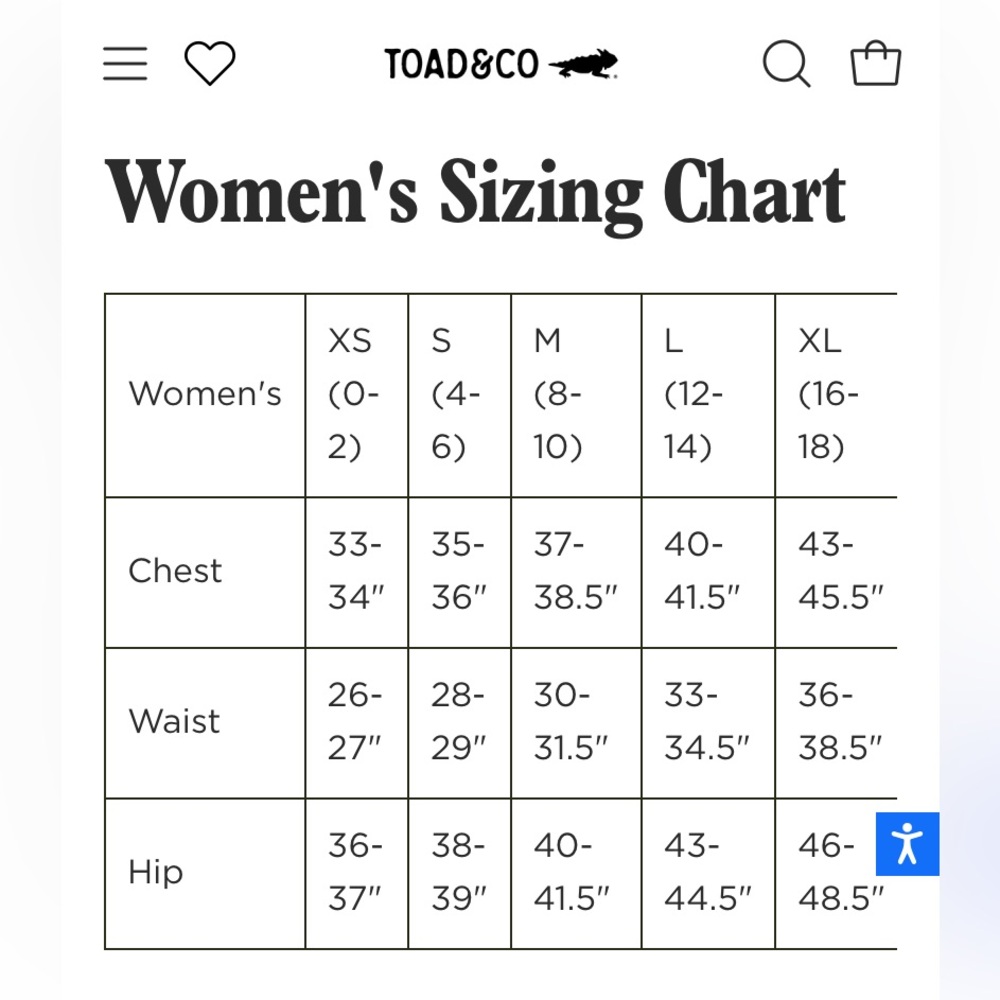Select the M (8-10) column header
The image size is (1000, 1000).
click(x=576, y=395)
